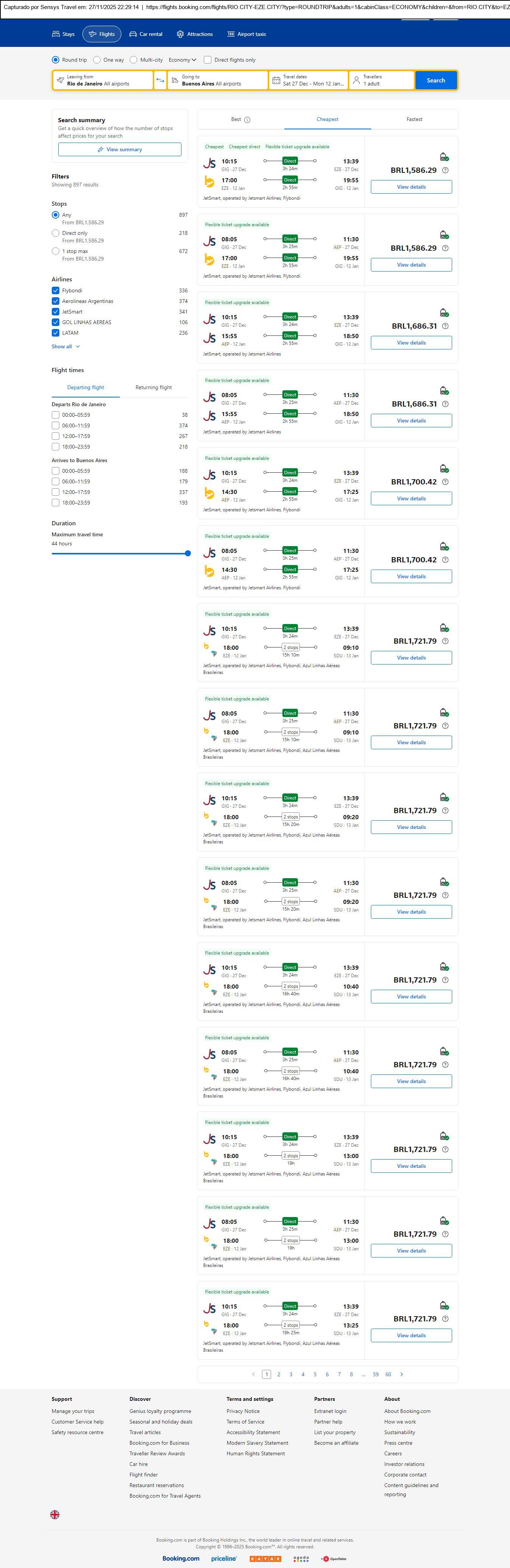
Task: Open the Returning flight times tab
Action: point(153,387)
